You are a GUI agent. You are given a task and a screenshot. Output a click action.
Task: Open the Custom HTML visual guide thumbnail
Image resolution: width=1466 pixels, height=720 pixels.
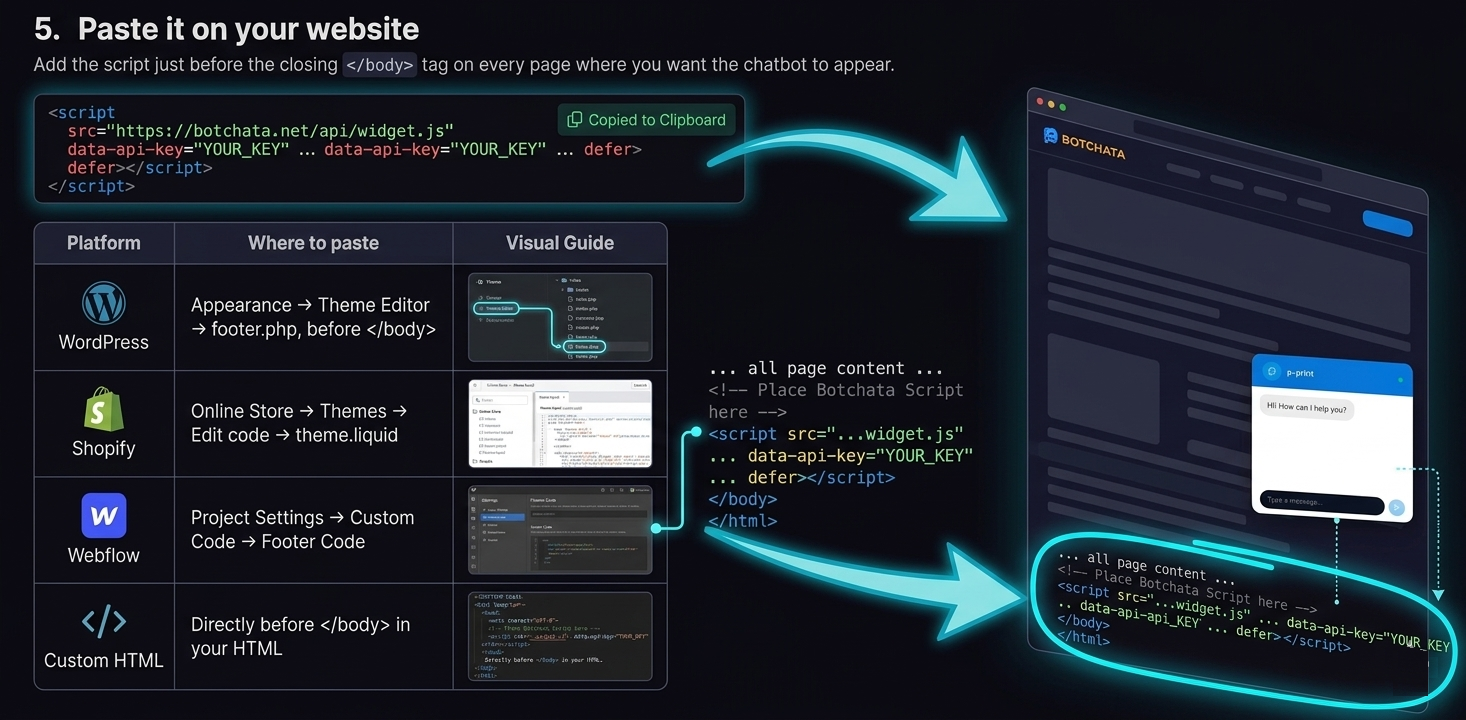pyautogui.click(x=560, y=636)
